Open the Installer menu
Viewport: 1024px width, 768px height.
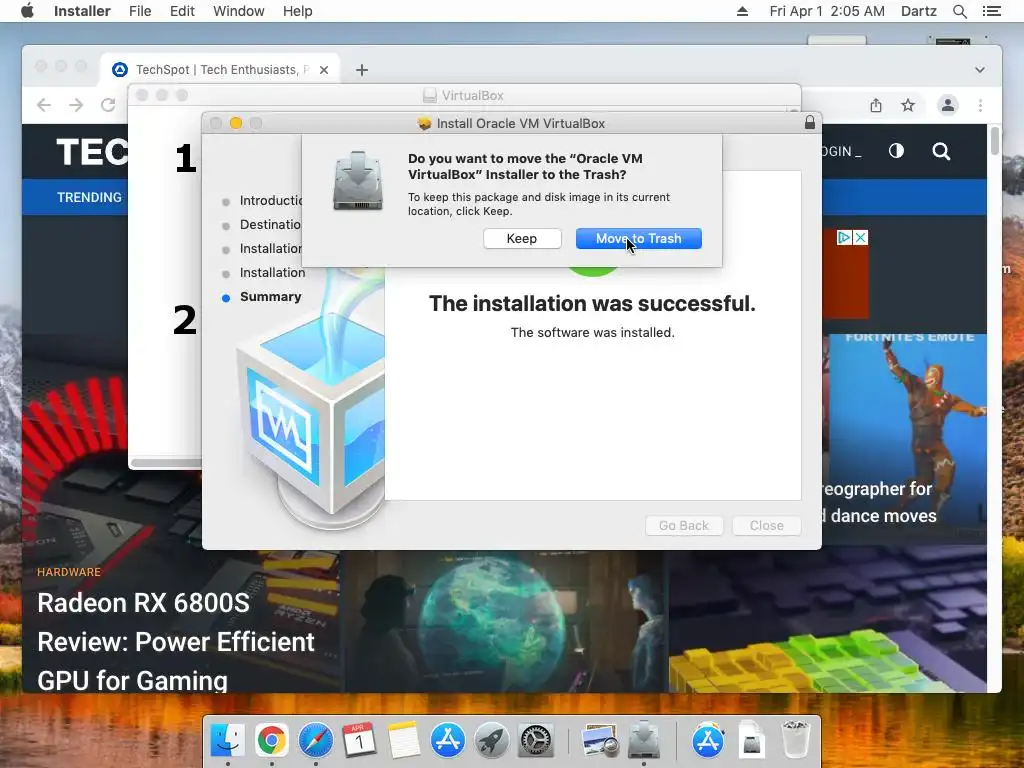coord(82,11)
